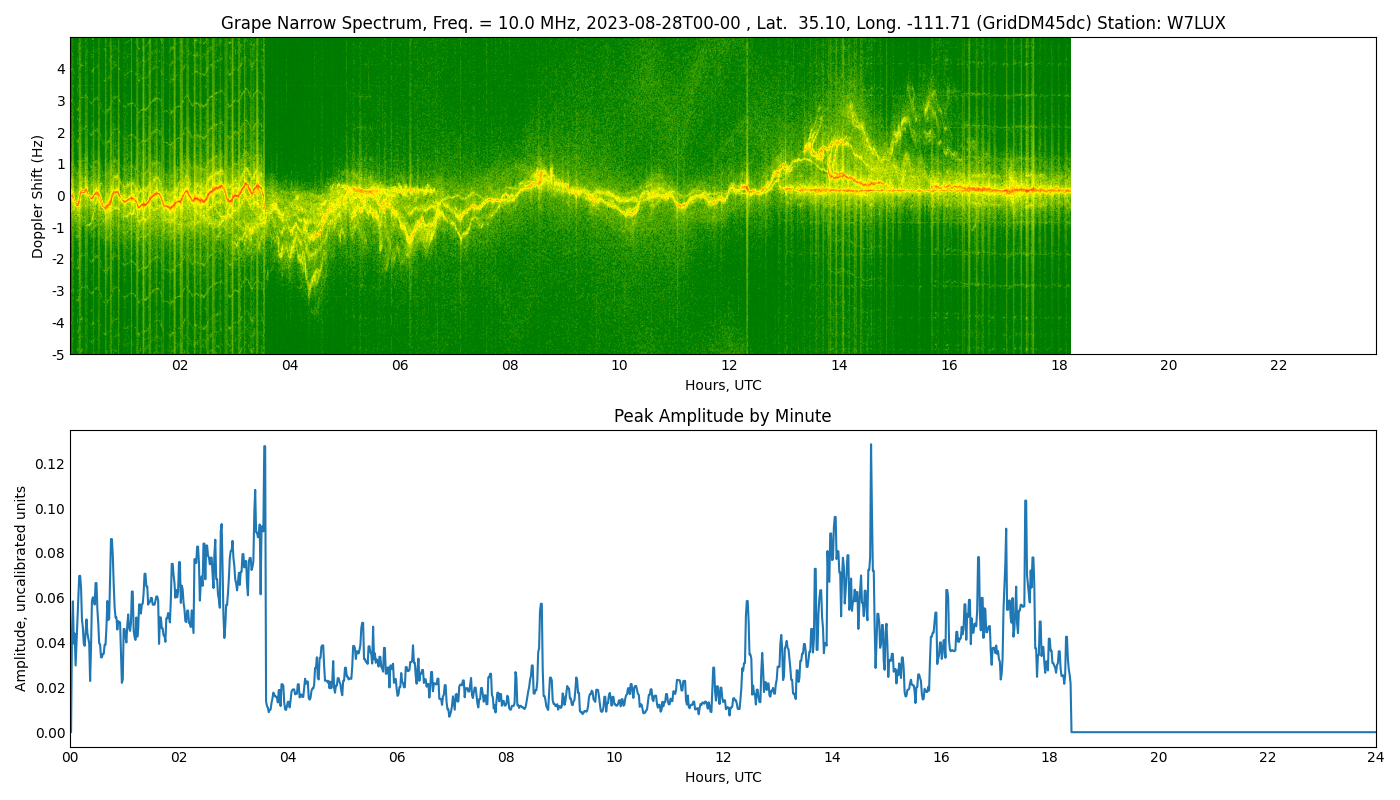This screenshot has width=1400, height=800.
Task: Click the 0.10 amplitude tick label
Action: tap(49, 509)
